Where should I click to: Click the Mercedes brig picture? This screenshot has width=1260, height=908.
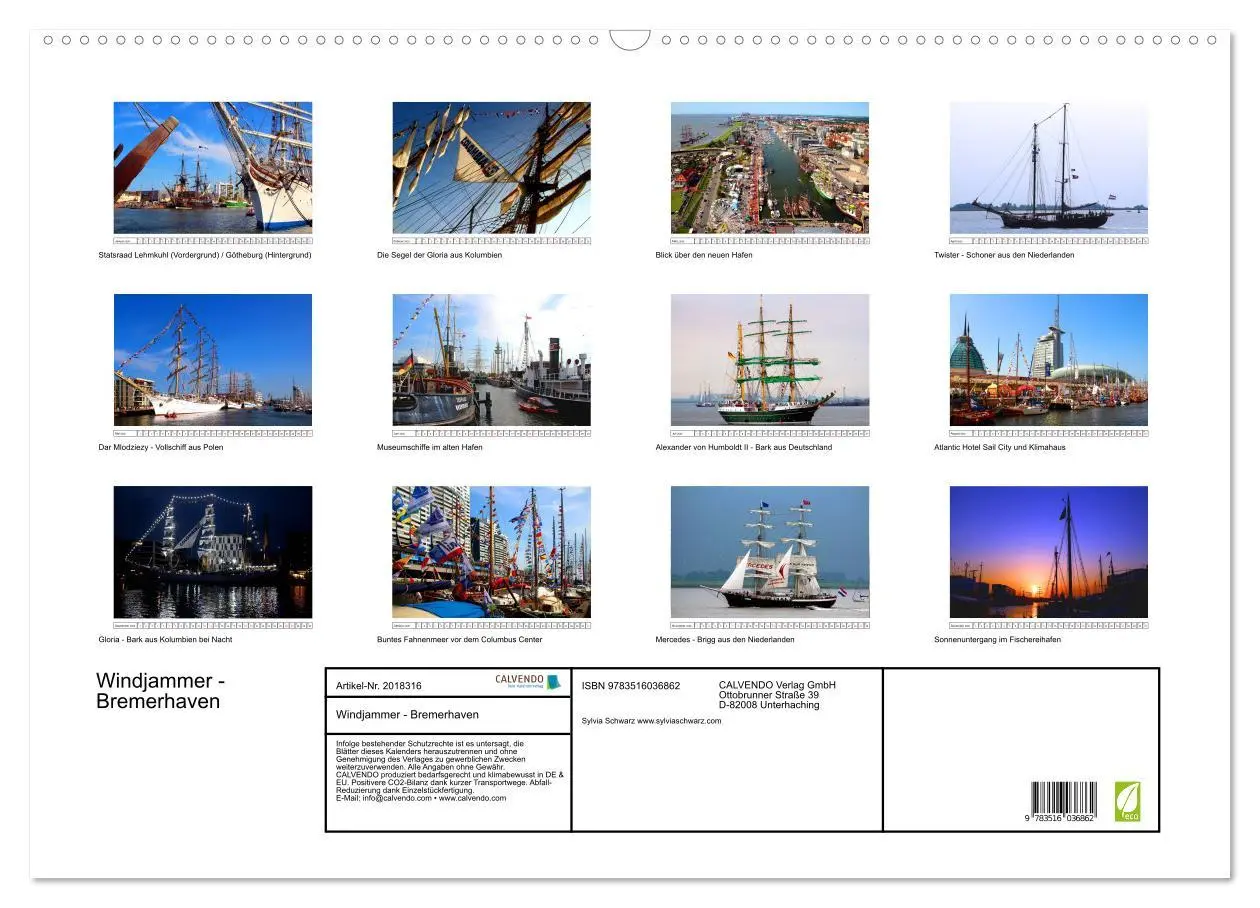[x=768, y=553]
